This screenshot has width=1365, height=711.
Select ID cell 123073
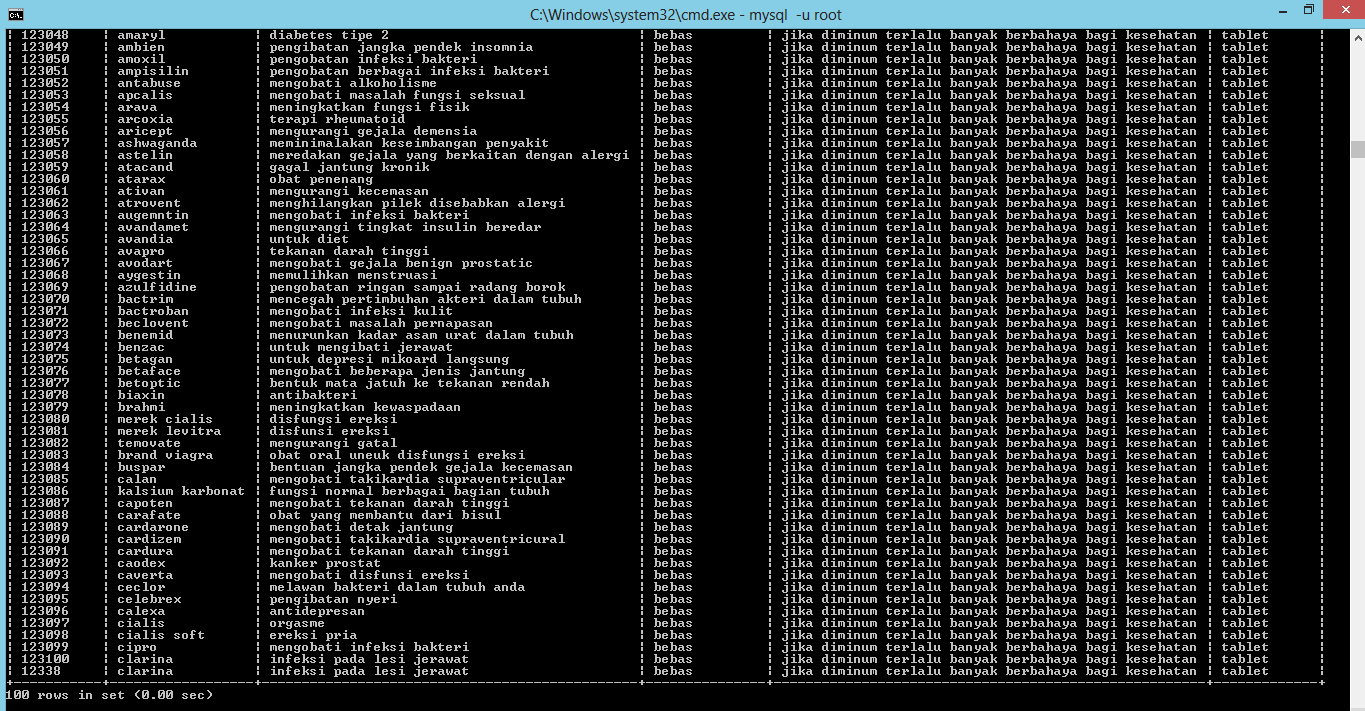[x=45, y=335]
